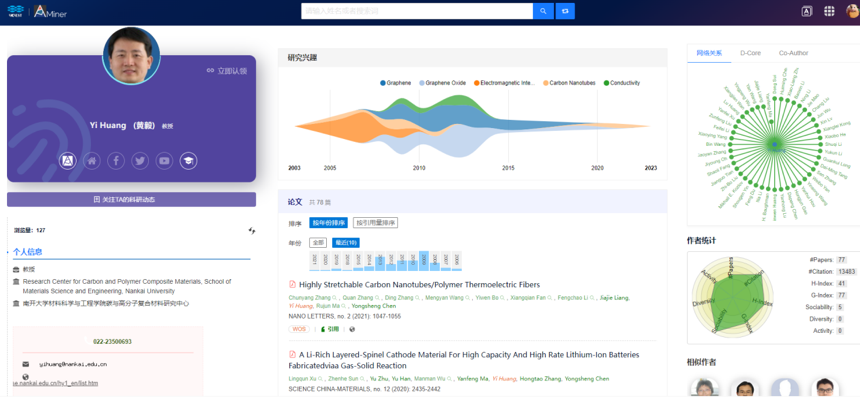
Task: Click the user avatar in top right
Action: click(853, 11)
